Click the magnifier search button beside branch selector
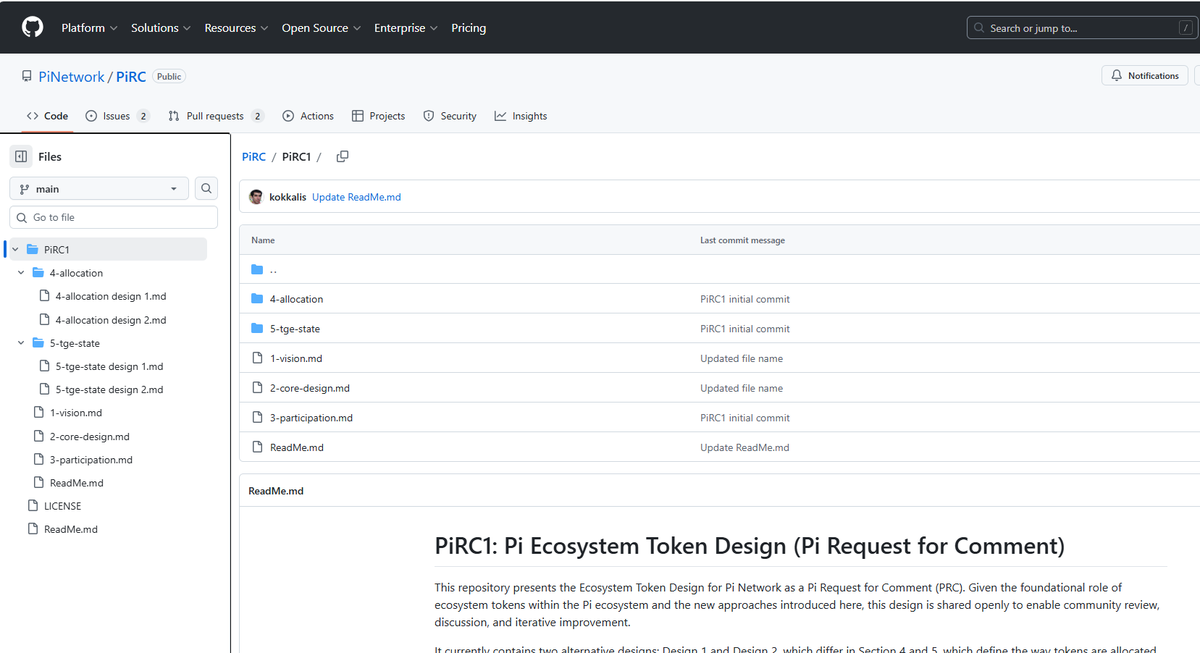1200x653 pixels. tap(206, 189)
